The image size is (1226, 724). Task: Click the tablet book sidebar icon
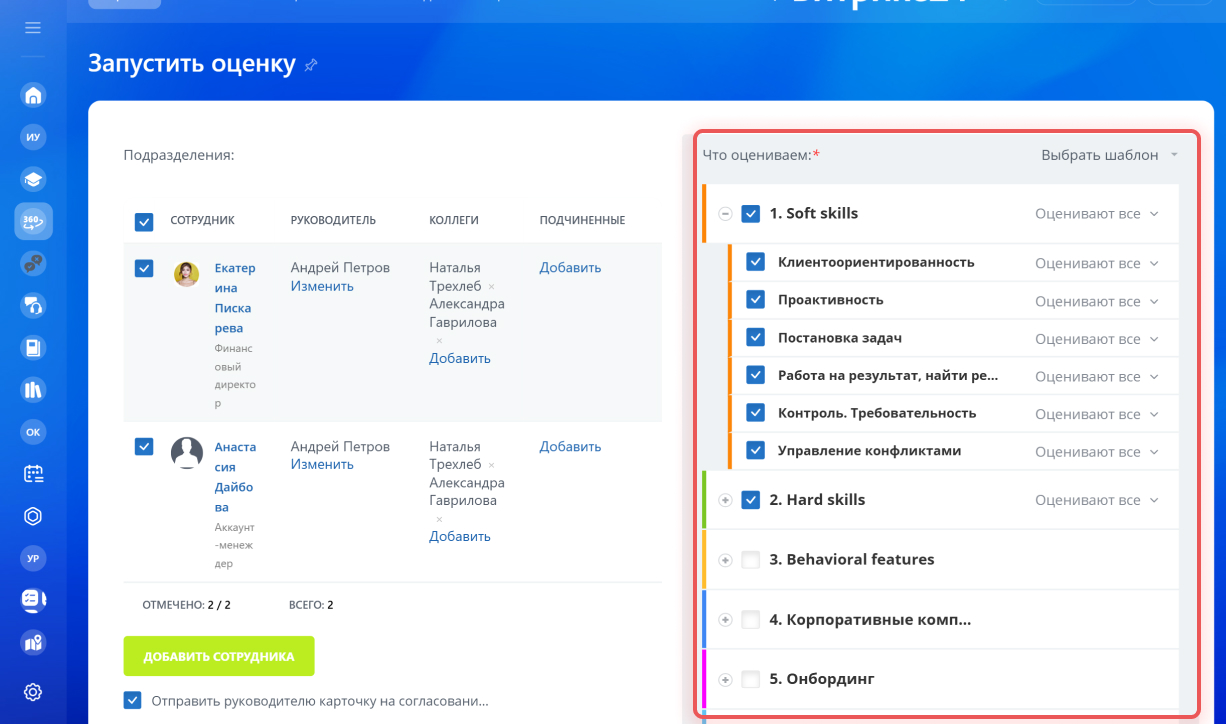[33, 348]
